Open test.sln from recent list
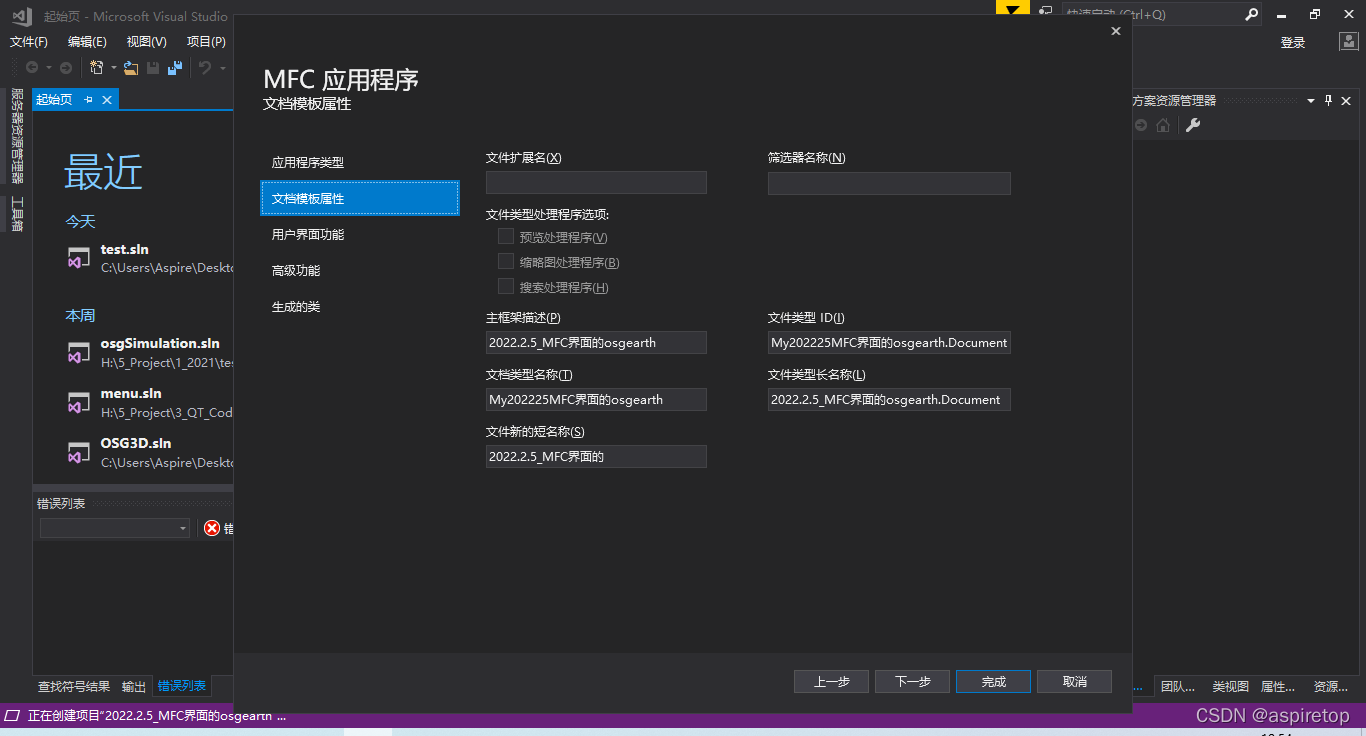This screenshot has height=736, width=1366. [x=150, y=257]
